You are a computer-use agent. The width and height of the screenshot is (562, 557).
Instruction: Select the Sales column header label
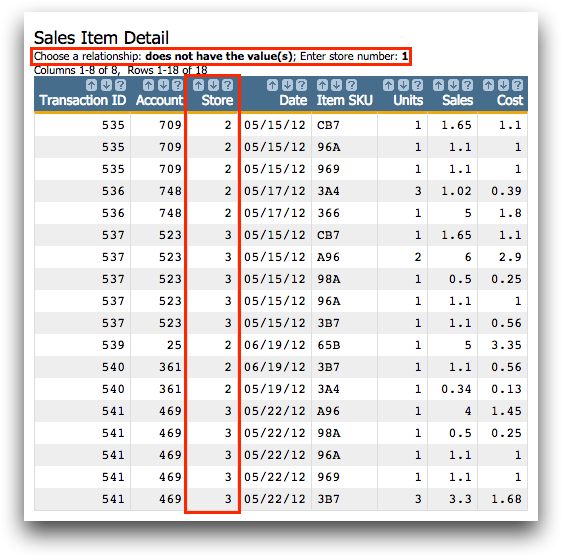(457, 100)
